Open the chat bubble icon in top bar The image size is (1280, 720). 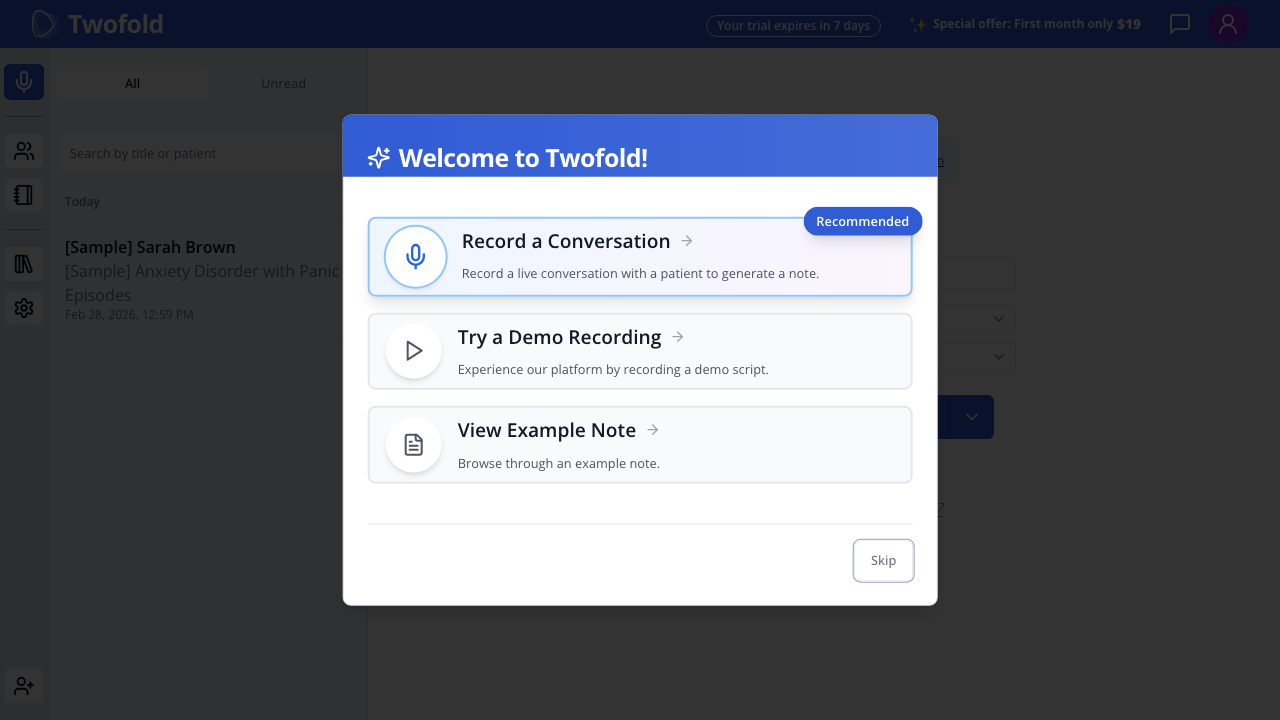click(x=1179, y=23)
